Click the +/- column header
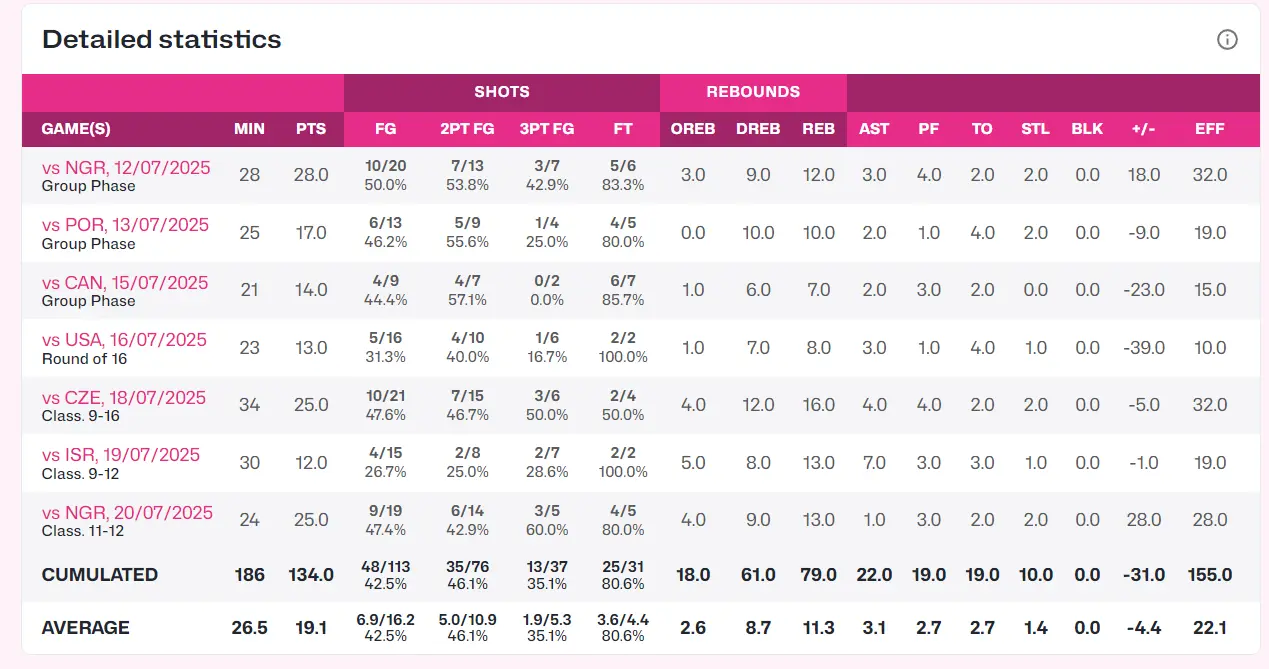The width and height of the screenshot is (1269, 669). [1144, 129]
